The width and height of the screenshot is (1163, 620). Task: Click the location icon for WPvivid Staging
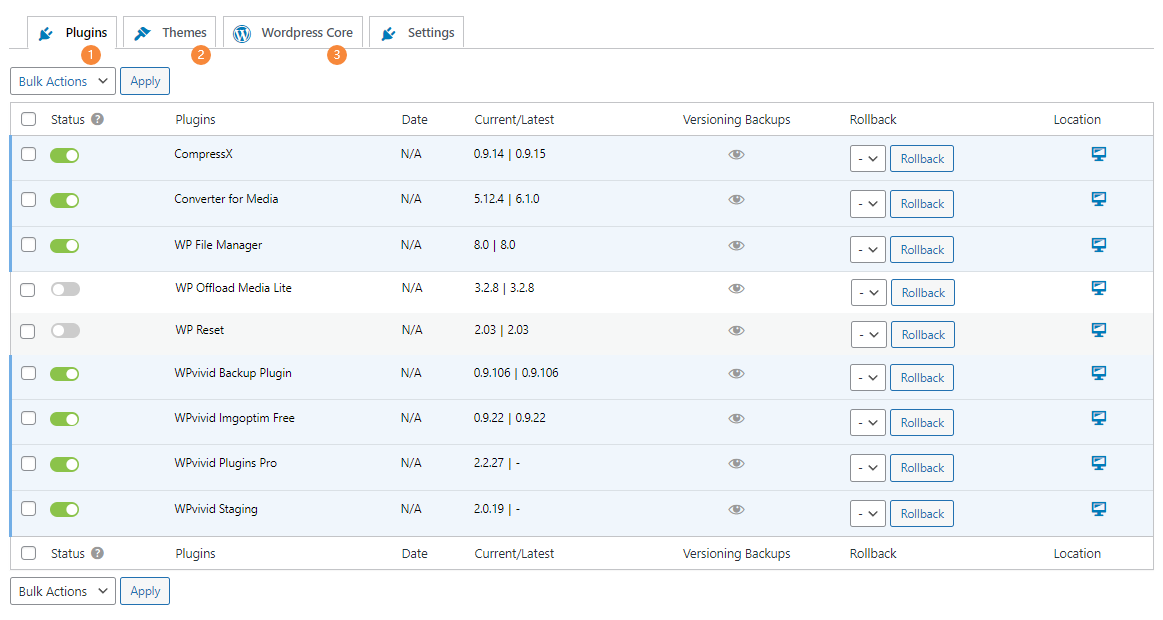[x=1098, y=508]
